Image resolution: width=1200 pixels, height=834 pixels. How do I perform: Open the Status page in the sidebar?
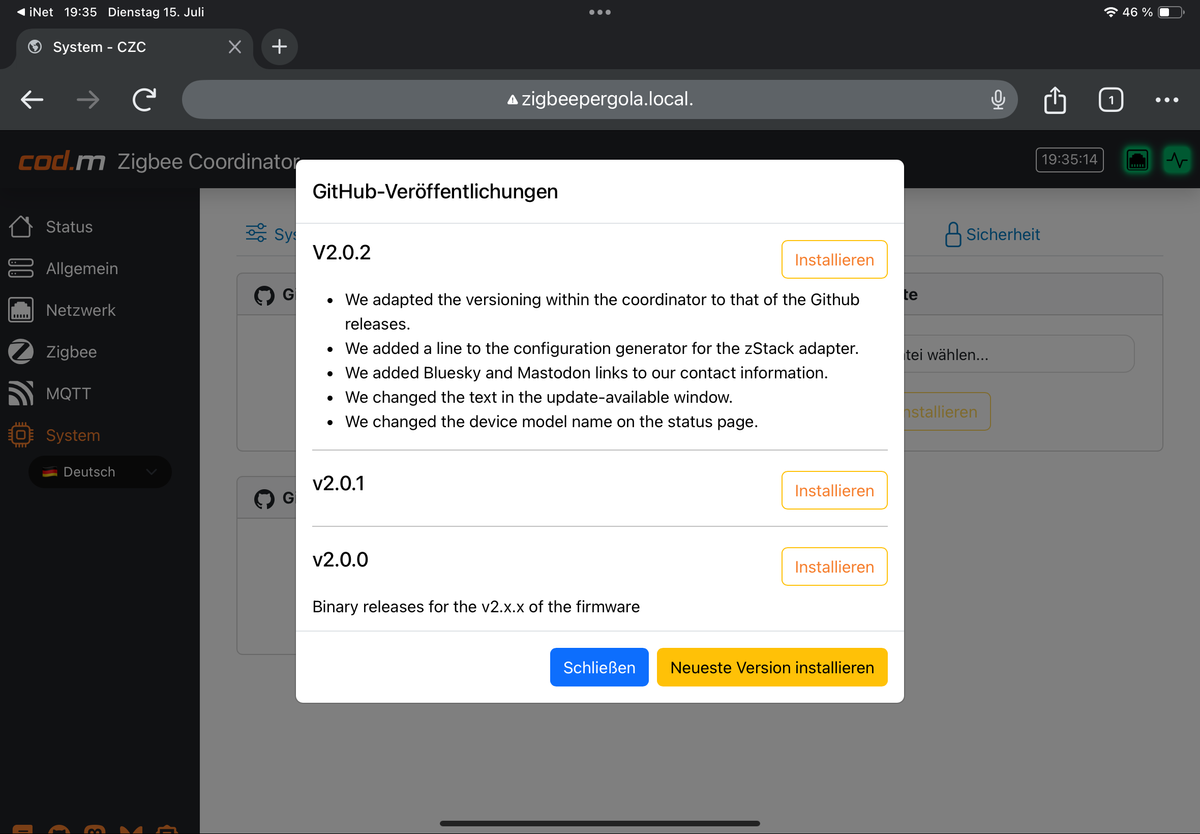click(x=69, y=227)
